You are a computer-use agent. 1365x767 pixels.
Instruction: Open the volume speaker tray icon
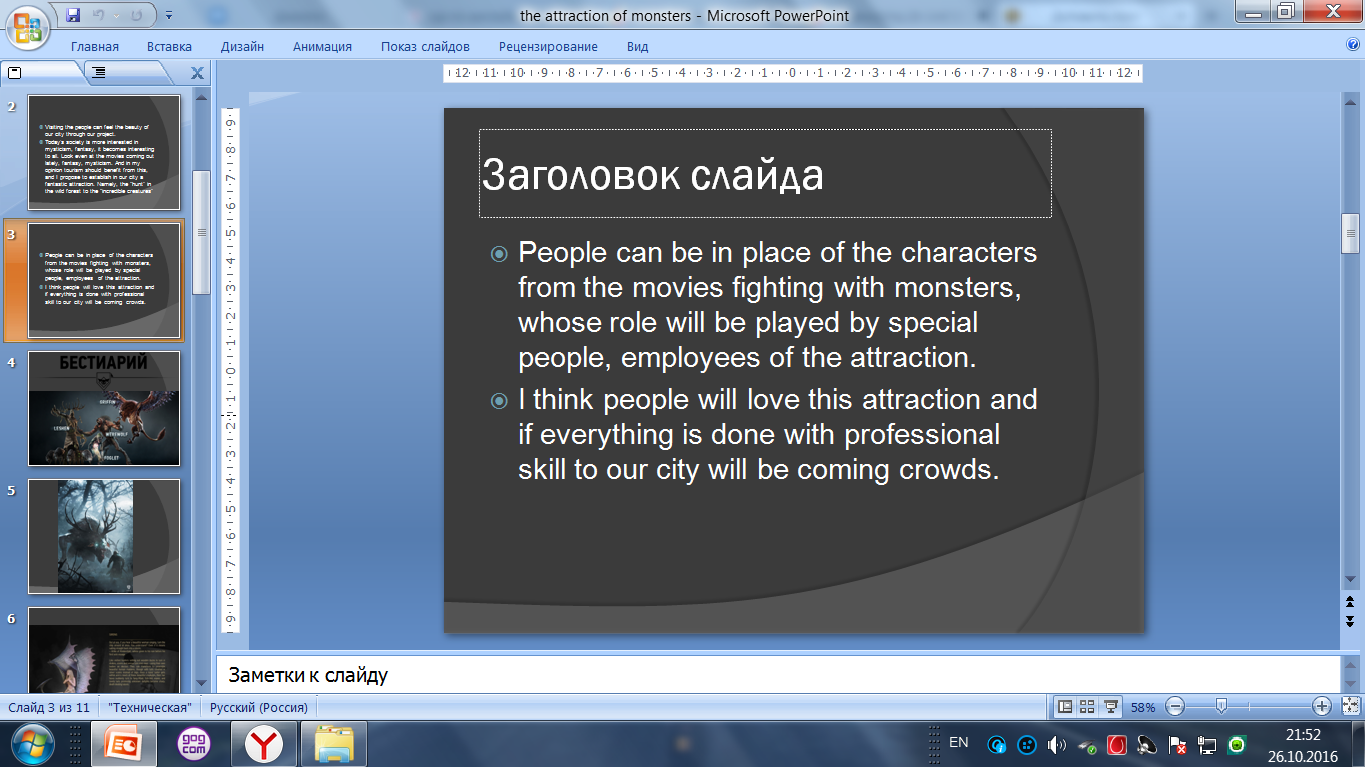tap(1057, 745)
